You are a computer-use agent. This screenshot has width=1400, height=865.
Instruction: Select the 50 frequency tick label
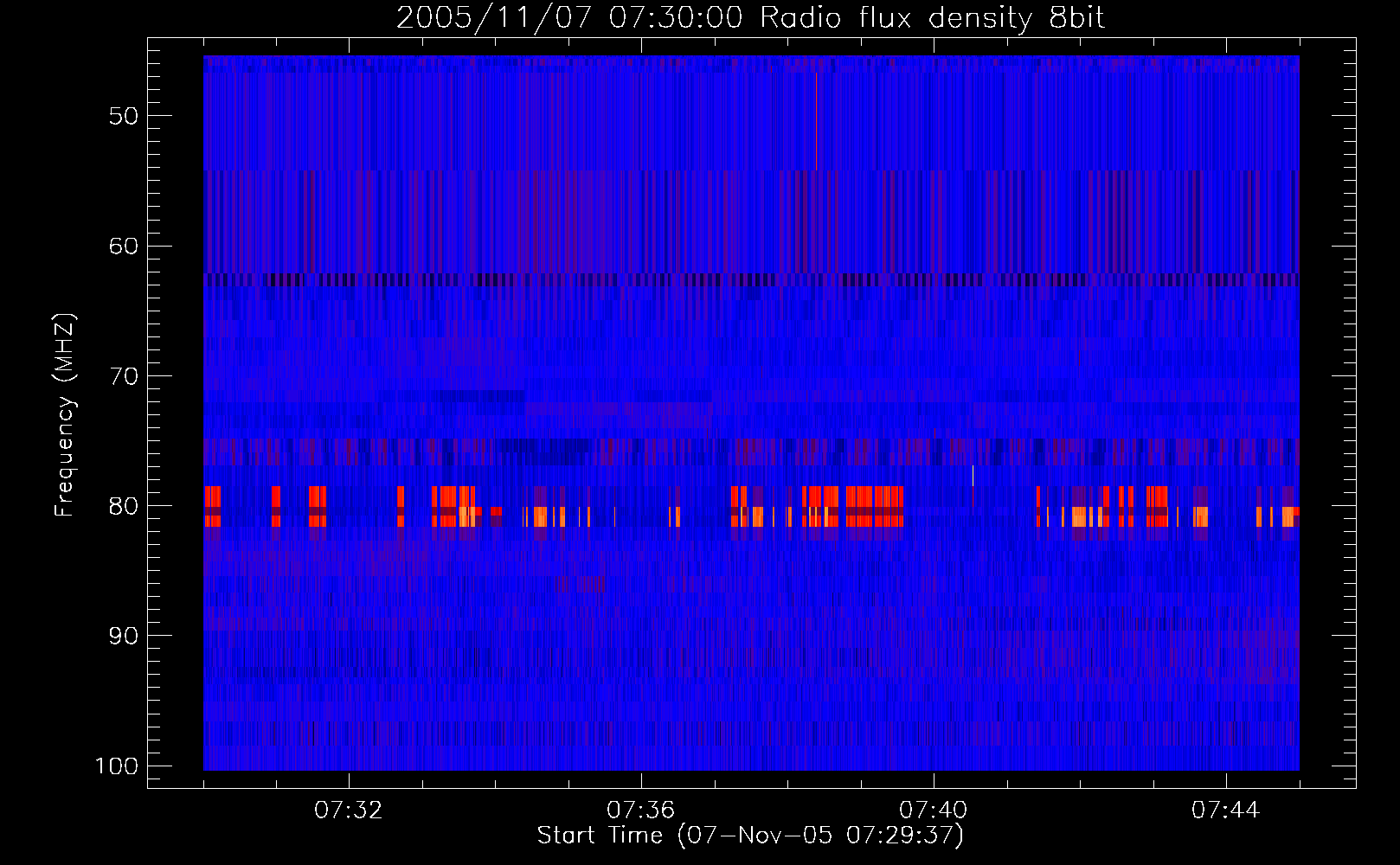pos(124,116)
